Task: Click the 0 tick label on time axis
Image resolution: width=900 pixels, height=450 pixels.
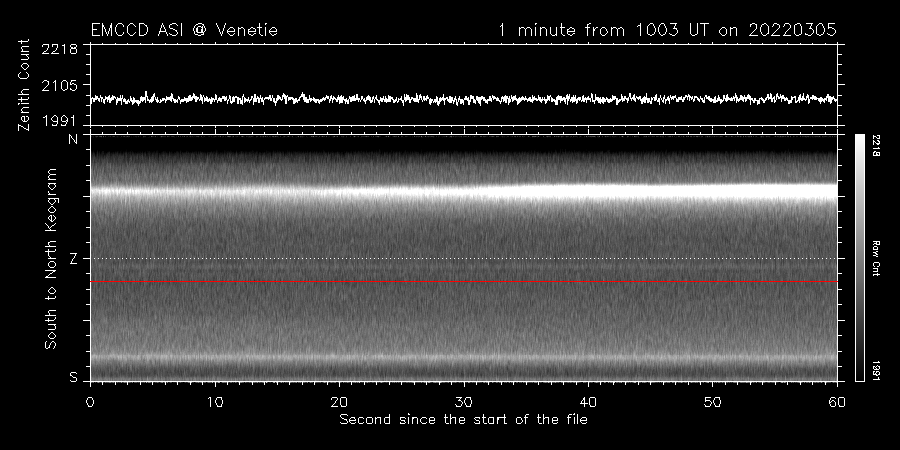Action: coord(90,402)
